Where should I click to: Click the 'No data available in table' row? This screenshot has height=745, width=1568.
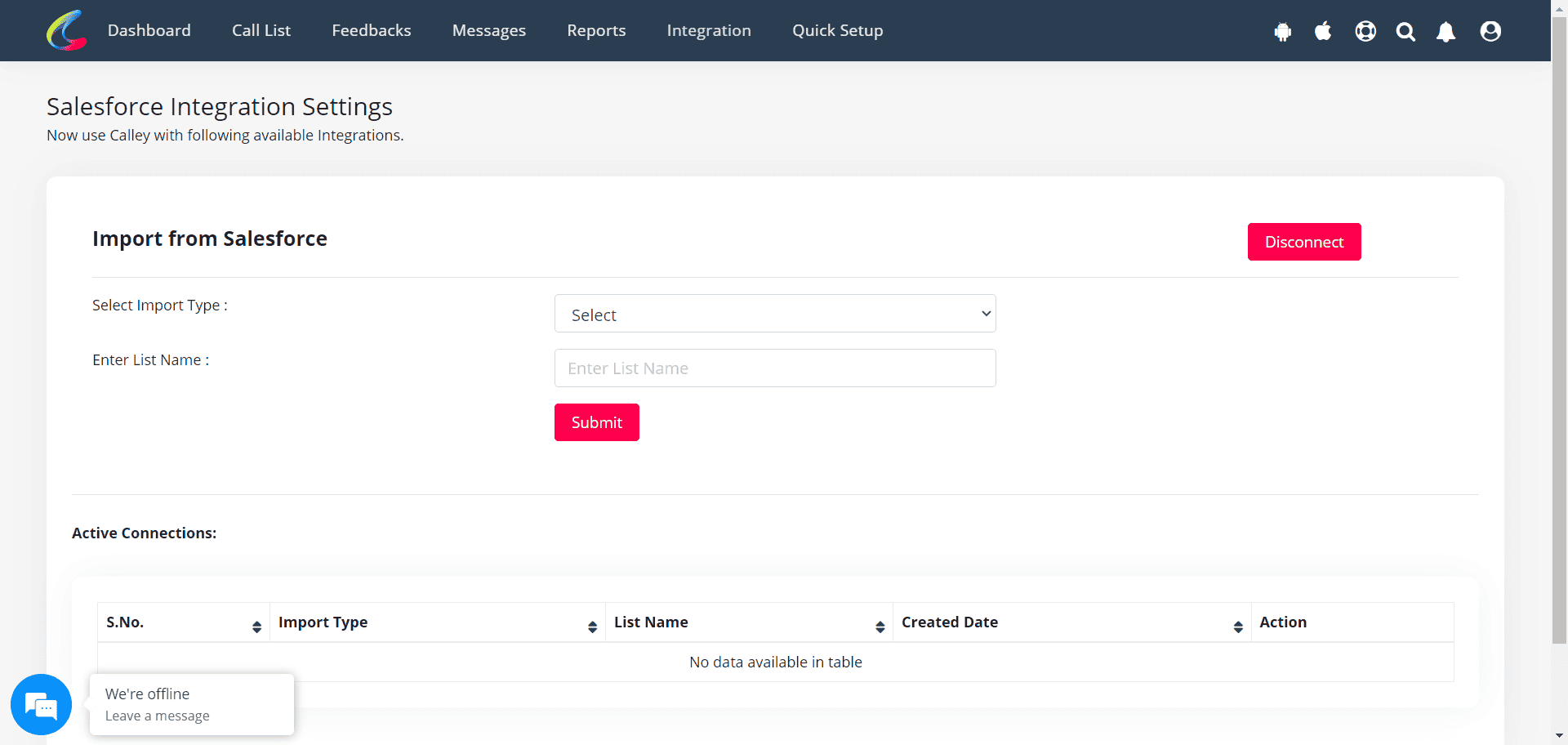[x=776, y=662]
